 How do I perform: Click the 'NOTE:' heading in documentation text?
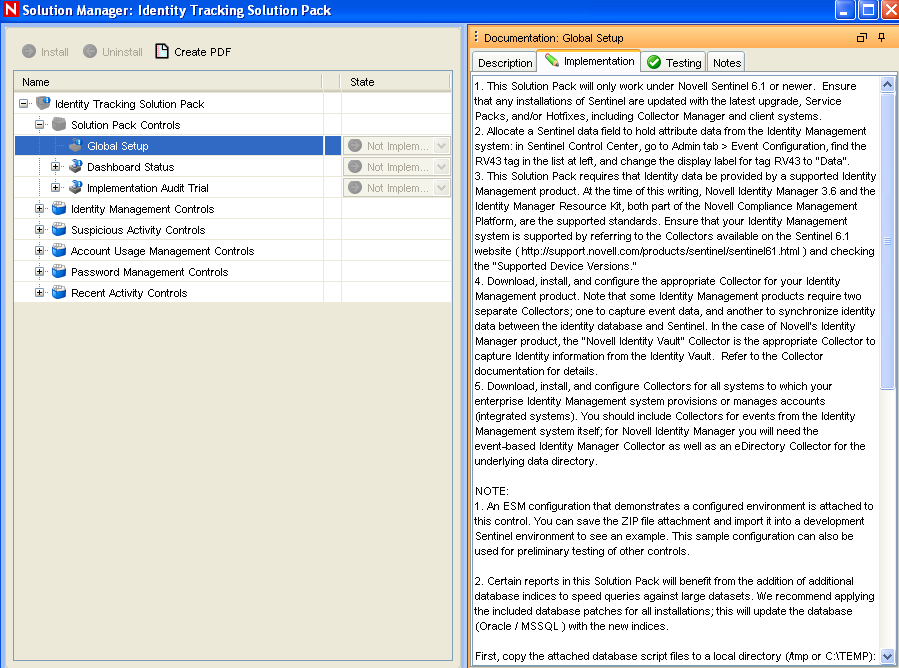pyautogui.click(x=492, y=491)
